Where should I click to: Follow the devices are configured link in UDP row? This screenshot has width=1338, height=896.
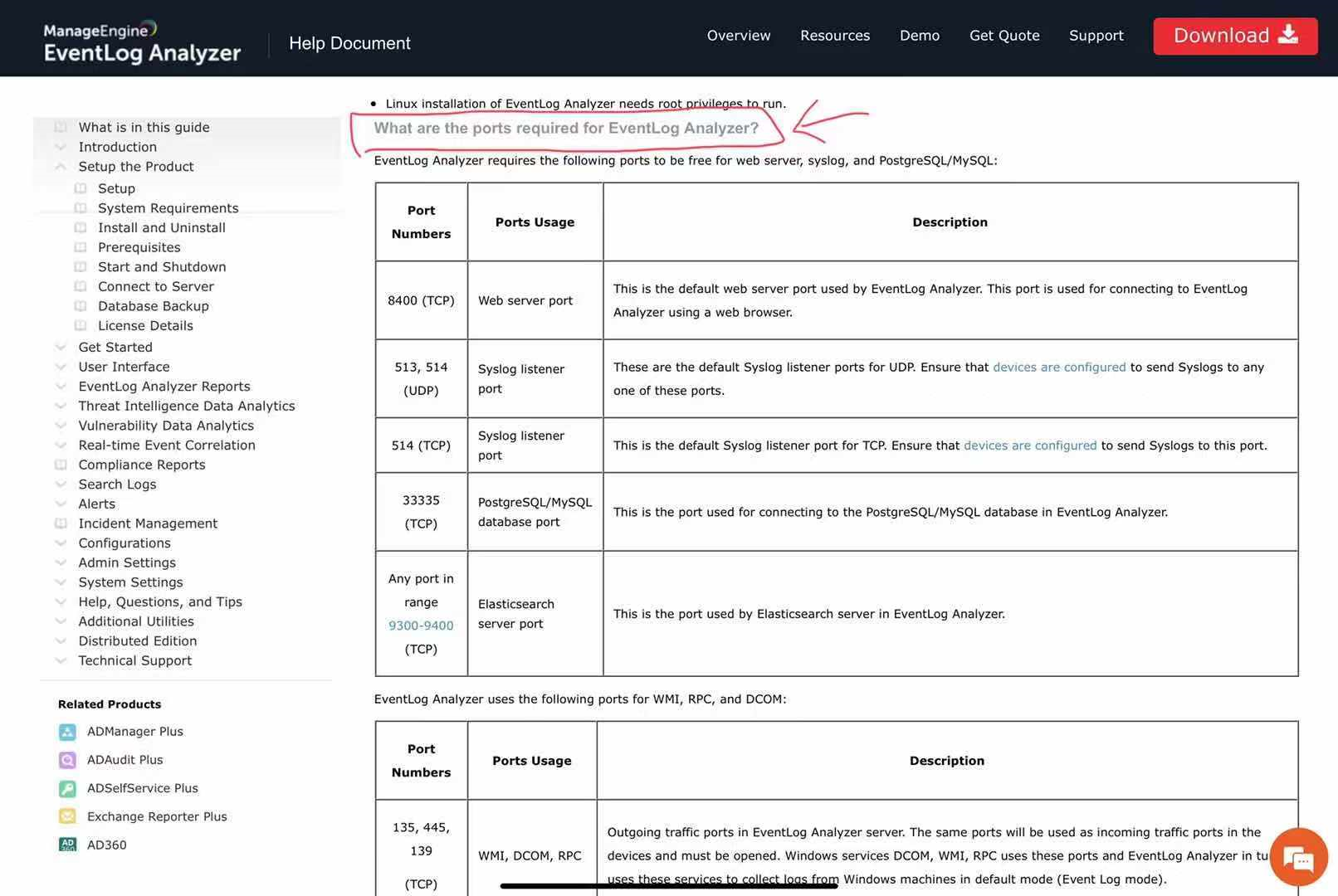pos(1059,367)
